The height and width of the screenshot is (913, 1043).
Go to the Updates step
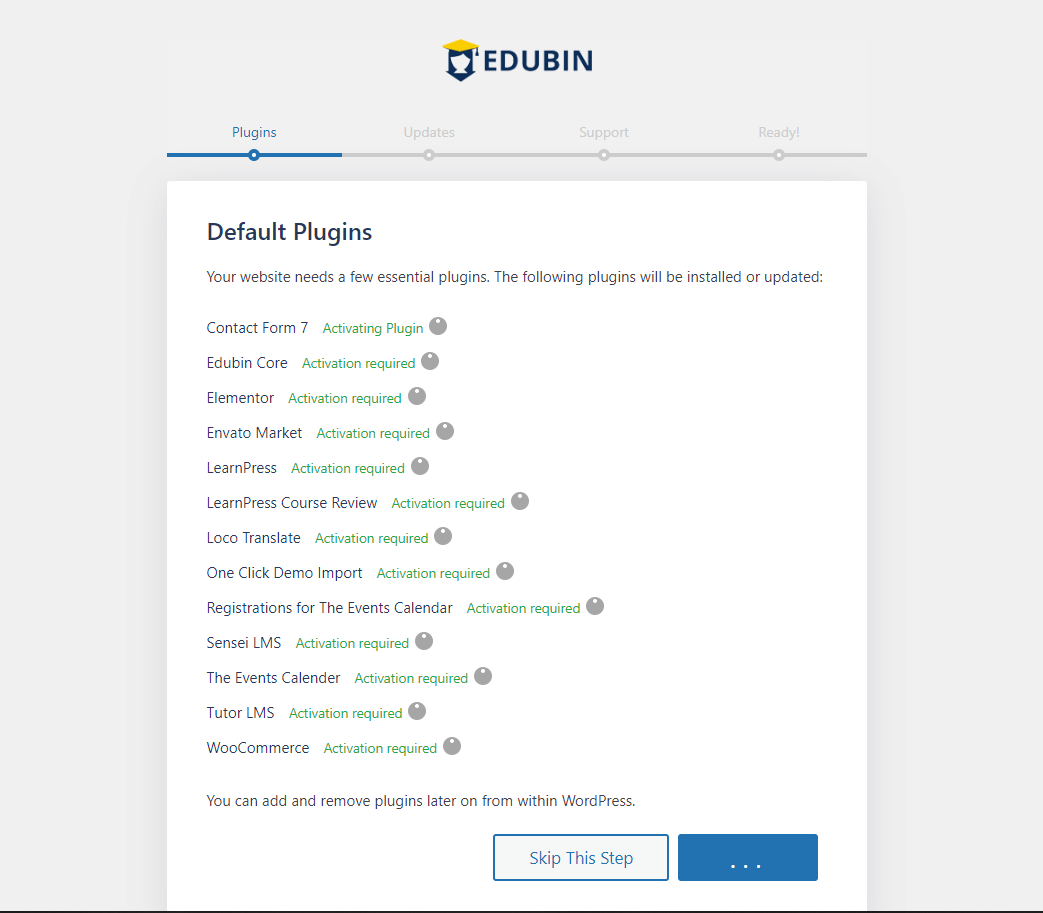click(x=429, y=132)
